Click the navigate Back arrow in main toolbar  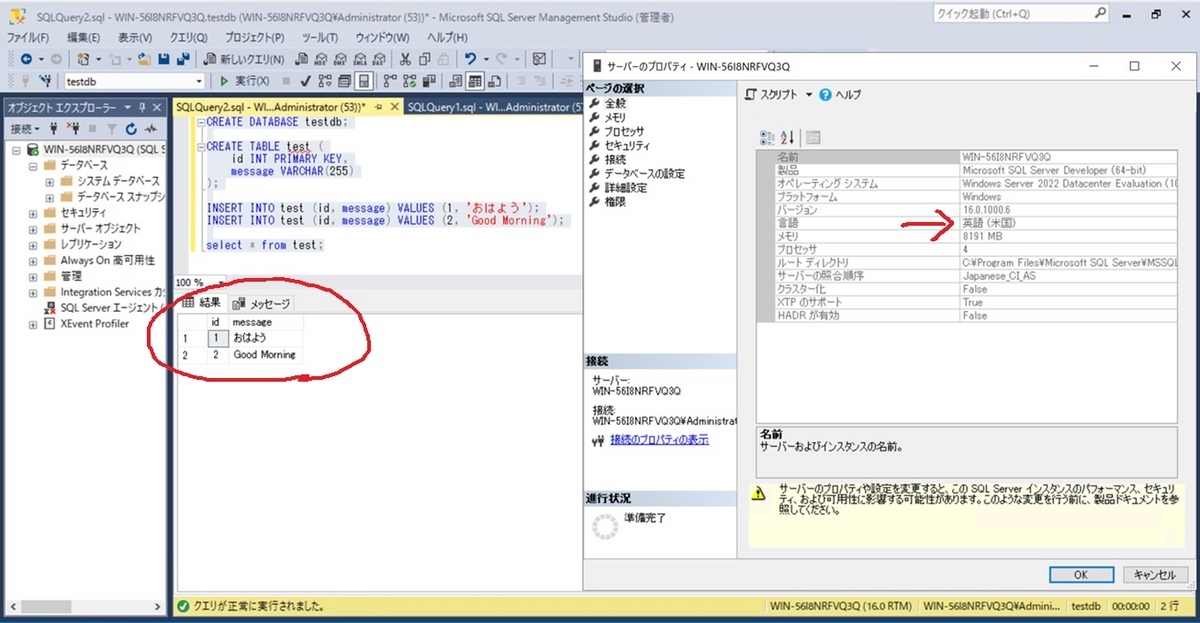coord(26,59)
